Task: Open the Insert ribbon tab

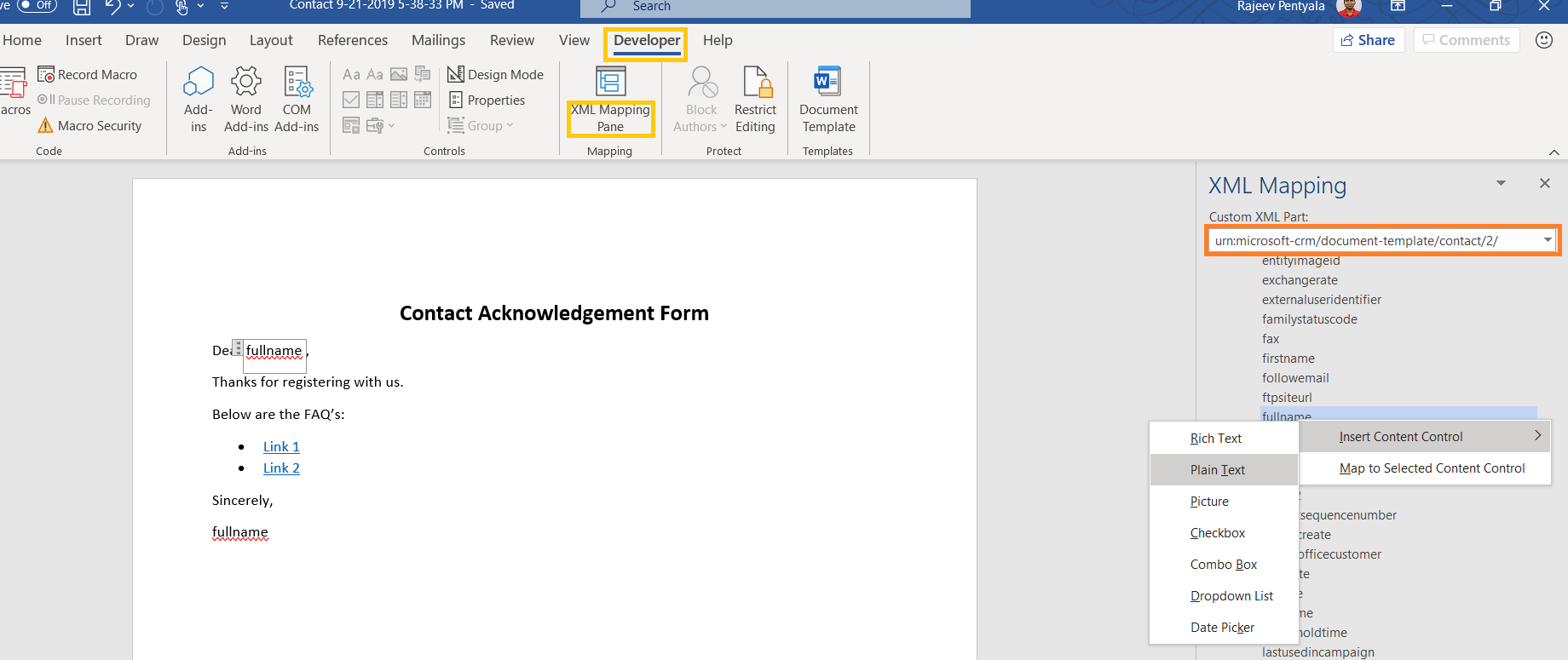Action: 84,40
